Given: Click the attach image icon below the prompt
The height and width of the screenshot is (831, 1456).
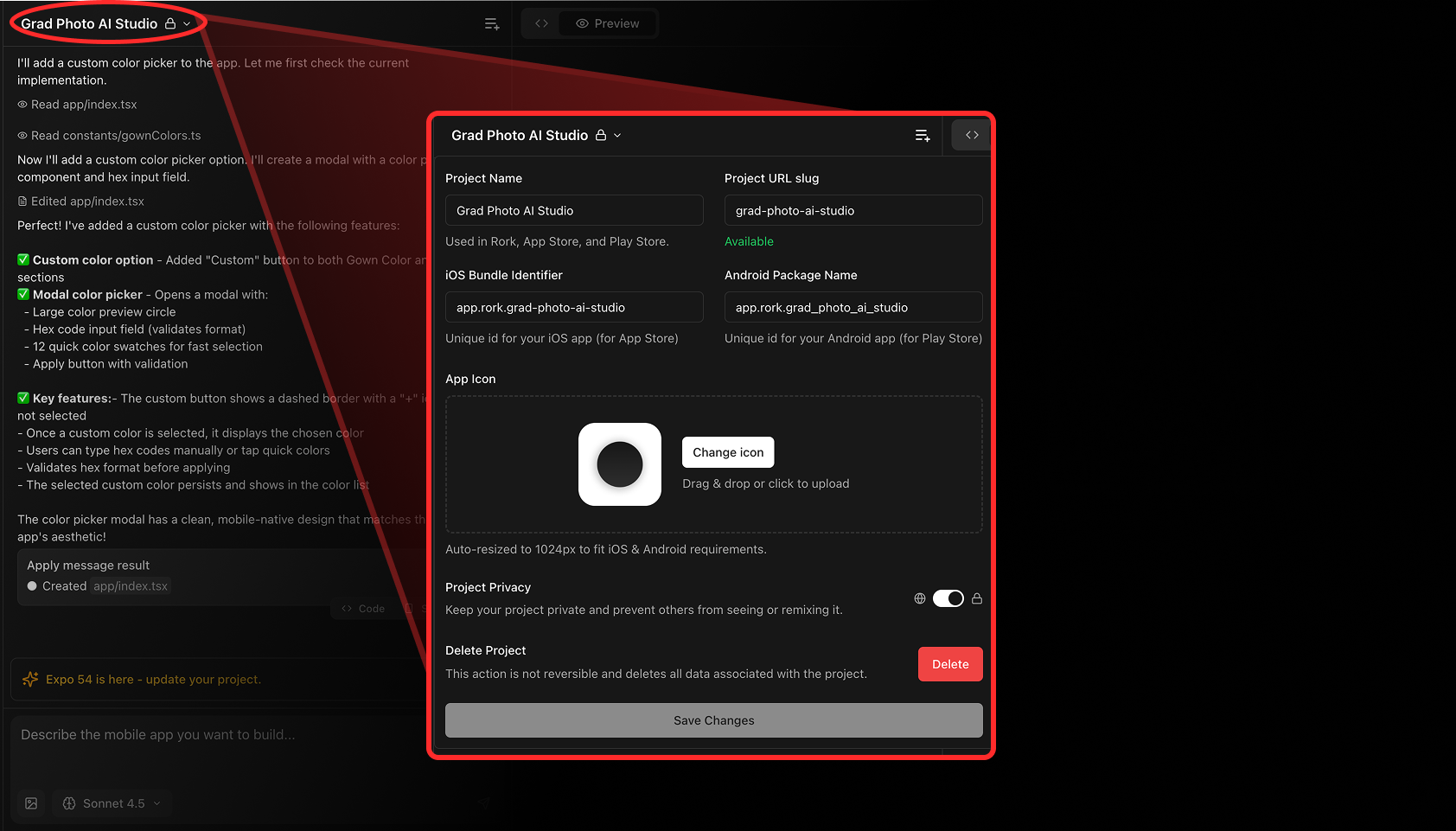Looking at the screenshot, I should click(x=31, y=803).
